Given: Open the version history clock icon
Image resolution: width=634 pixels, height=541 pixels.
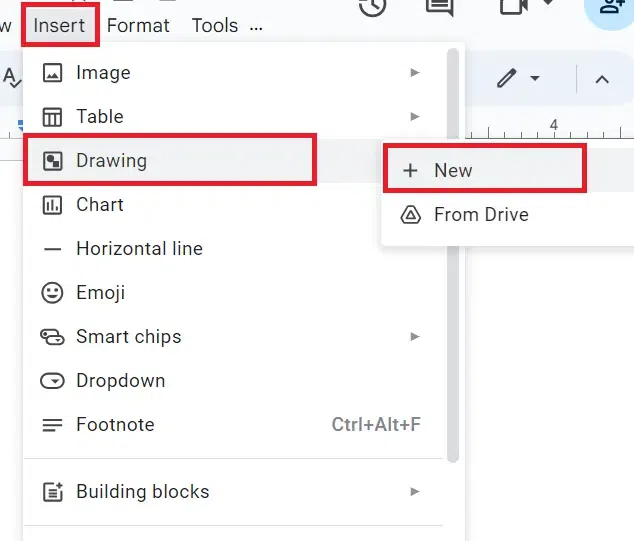Looking at the screenshot, I should [x=373, y=6].
